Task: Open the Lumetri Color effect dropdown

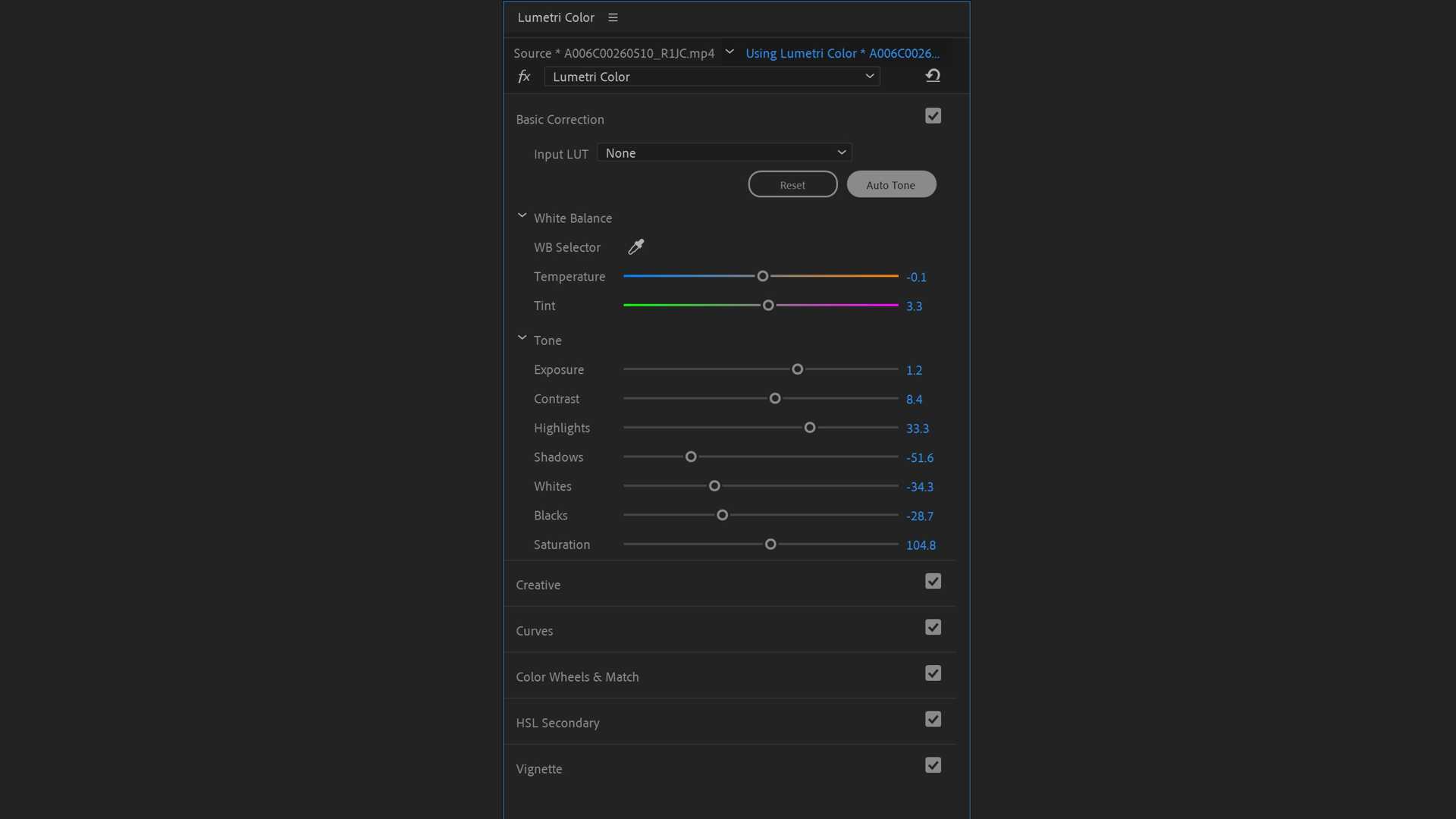Action: (x=712, y=77)
